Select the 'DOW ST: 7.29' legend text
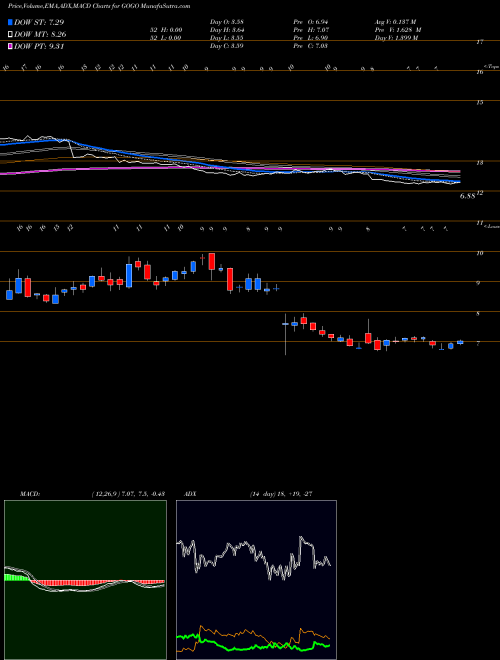Screen dimensions: 500x660 (x=39, y=22)
